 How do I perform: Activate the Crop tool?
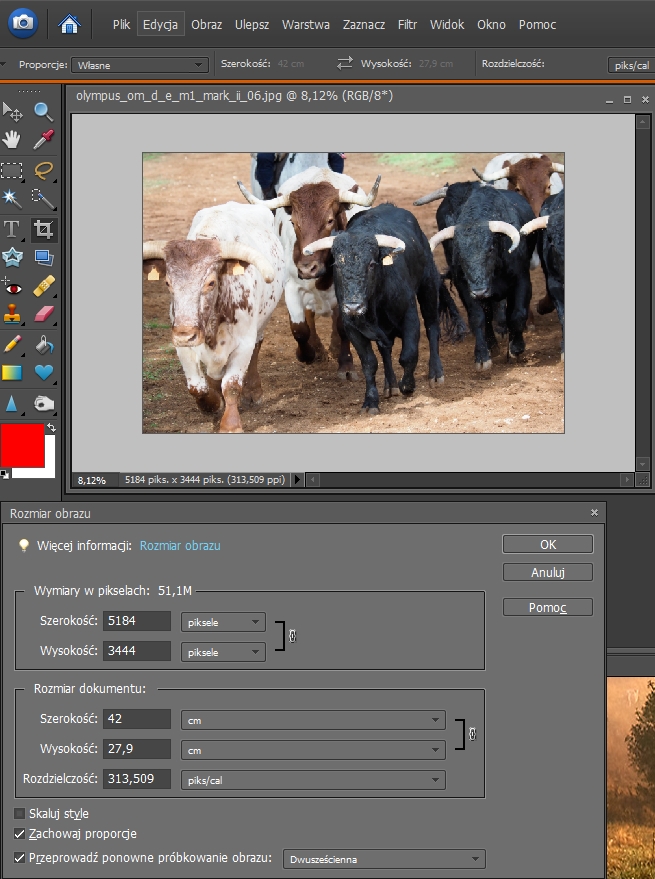[x=43, y=229]
